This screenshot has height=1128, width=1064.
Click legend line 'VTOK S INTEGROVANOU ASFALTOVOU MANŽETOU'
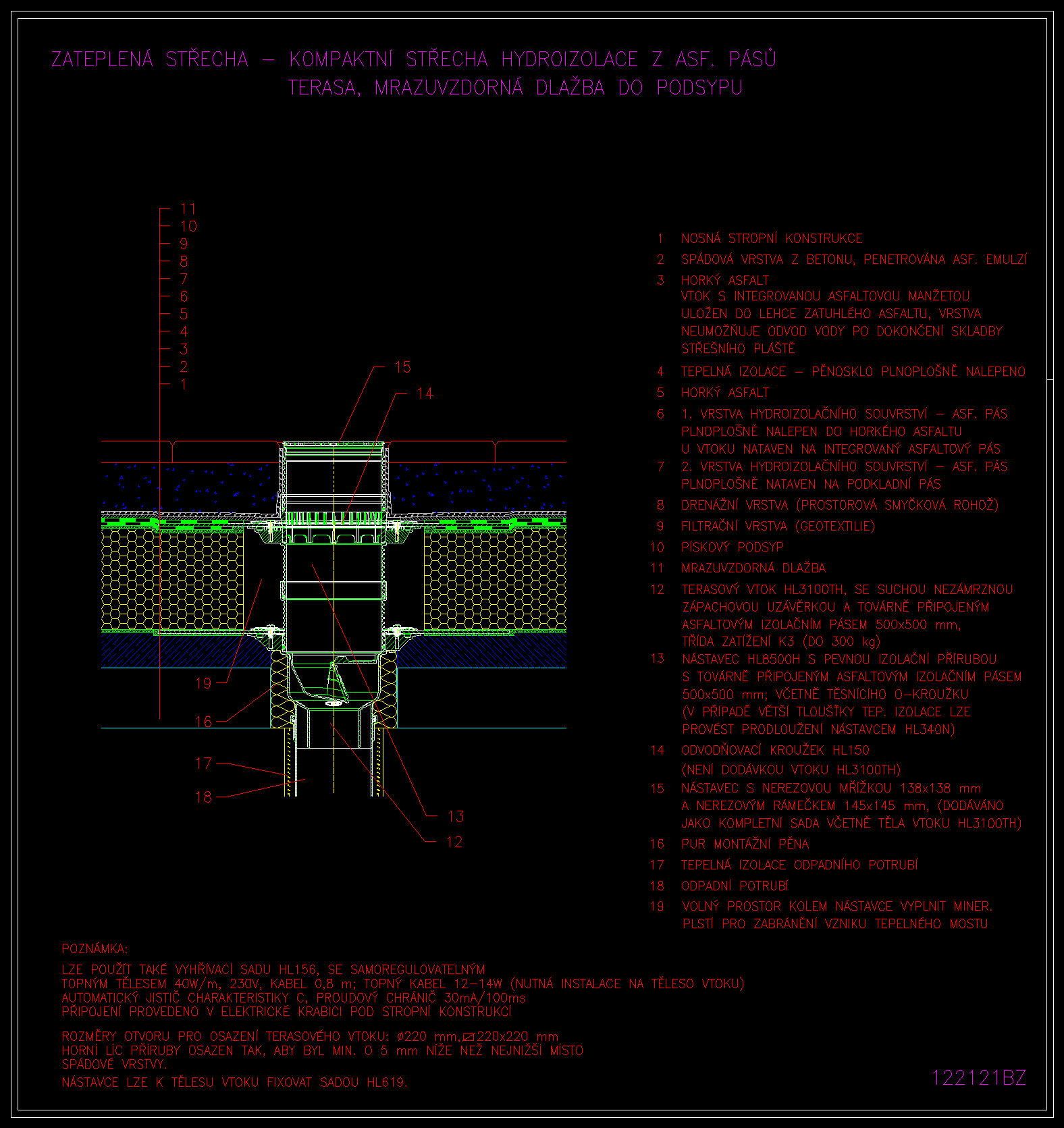[x=826, y=296]
